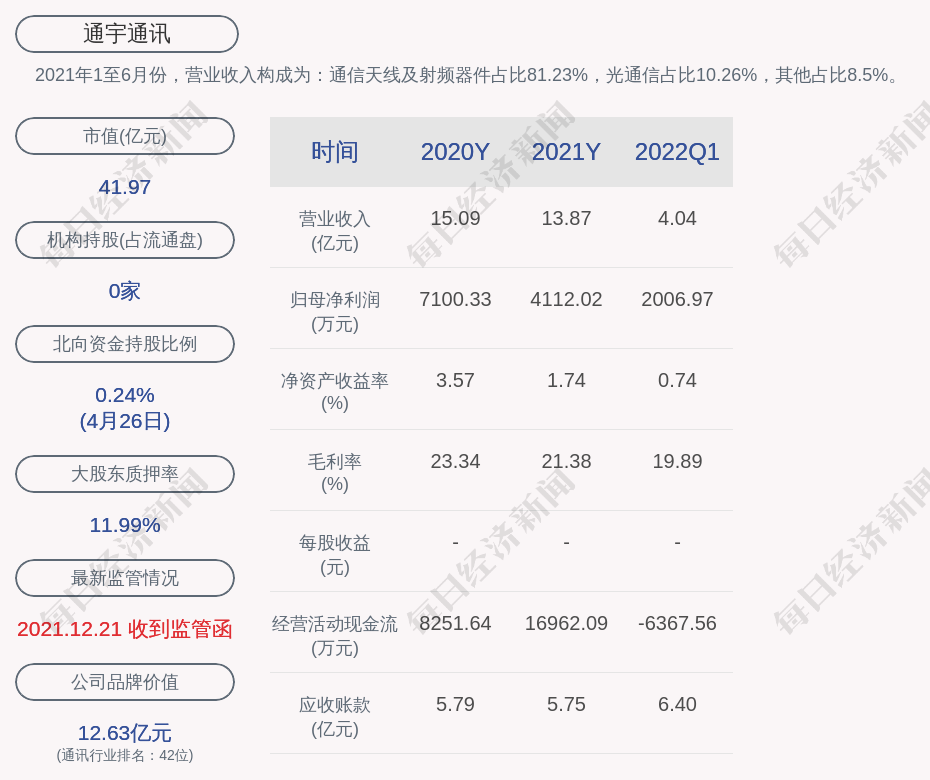The image size is (930, 780).
Task: Click ROE value 1.74
Action: [566, 380]
